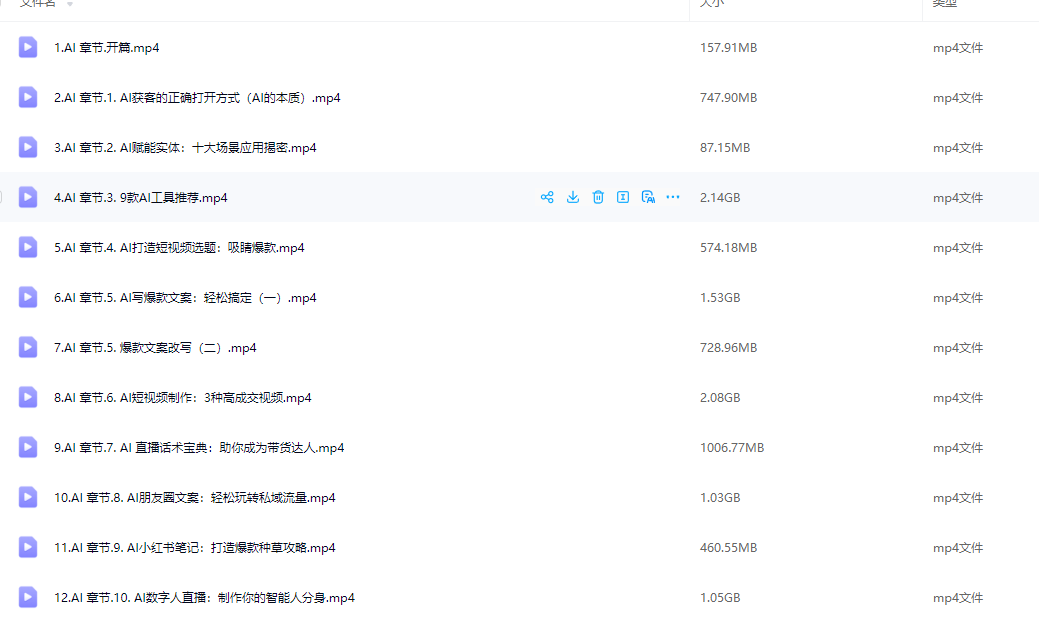Open 6.AI 章节.5. AI写爆款文案 (一) file
Screen dimensions: 1039x623
pyautogui.click(x=185, y=298)
